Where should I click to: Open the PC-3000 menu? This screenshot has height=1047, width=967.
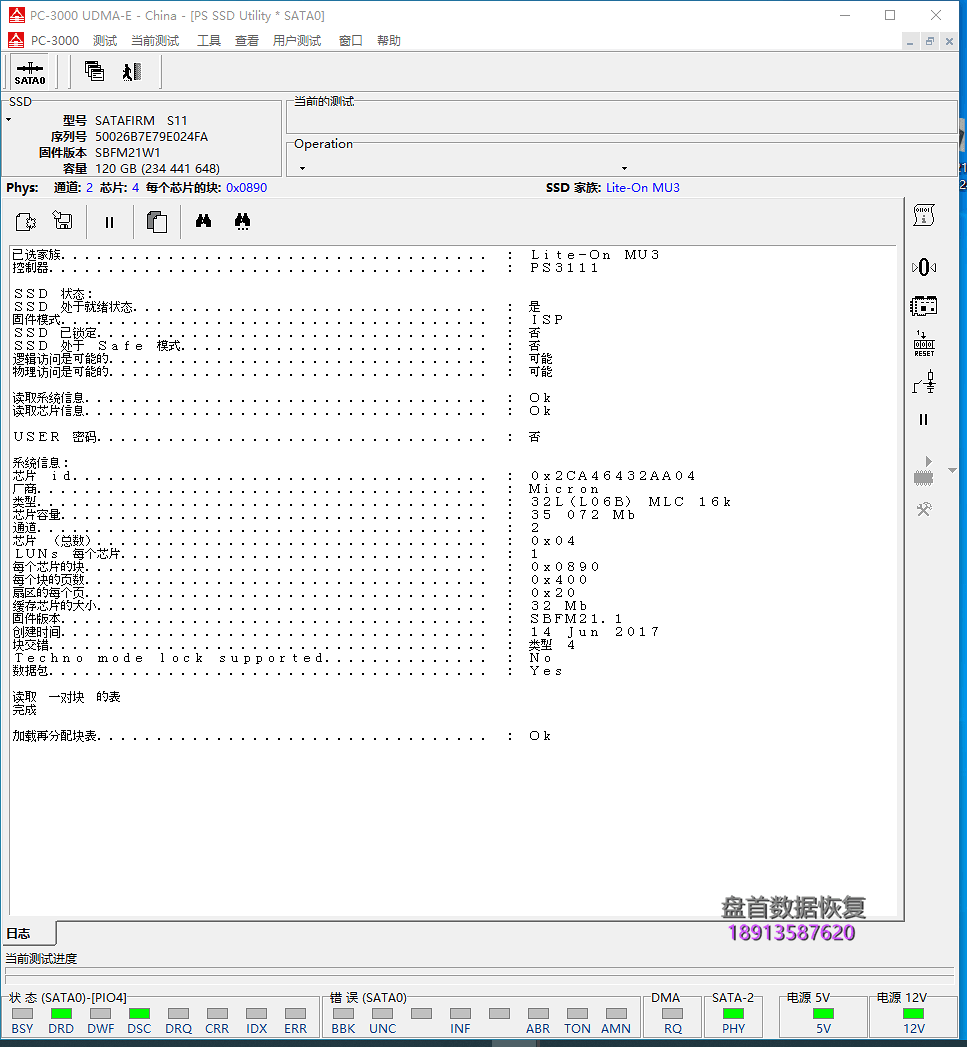pyautogui.click(x=55, y=41)
